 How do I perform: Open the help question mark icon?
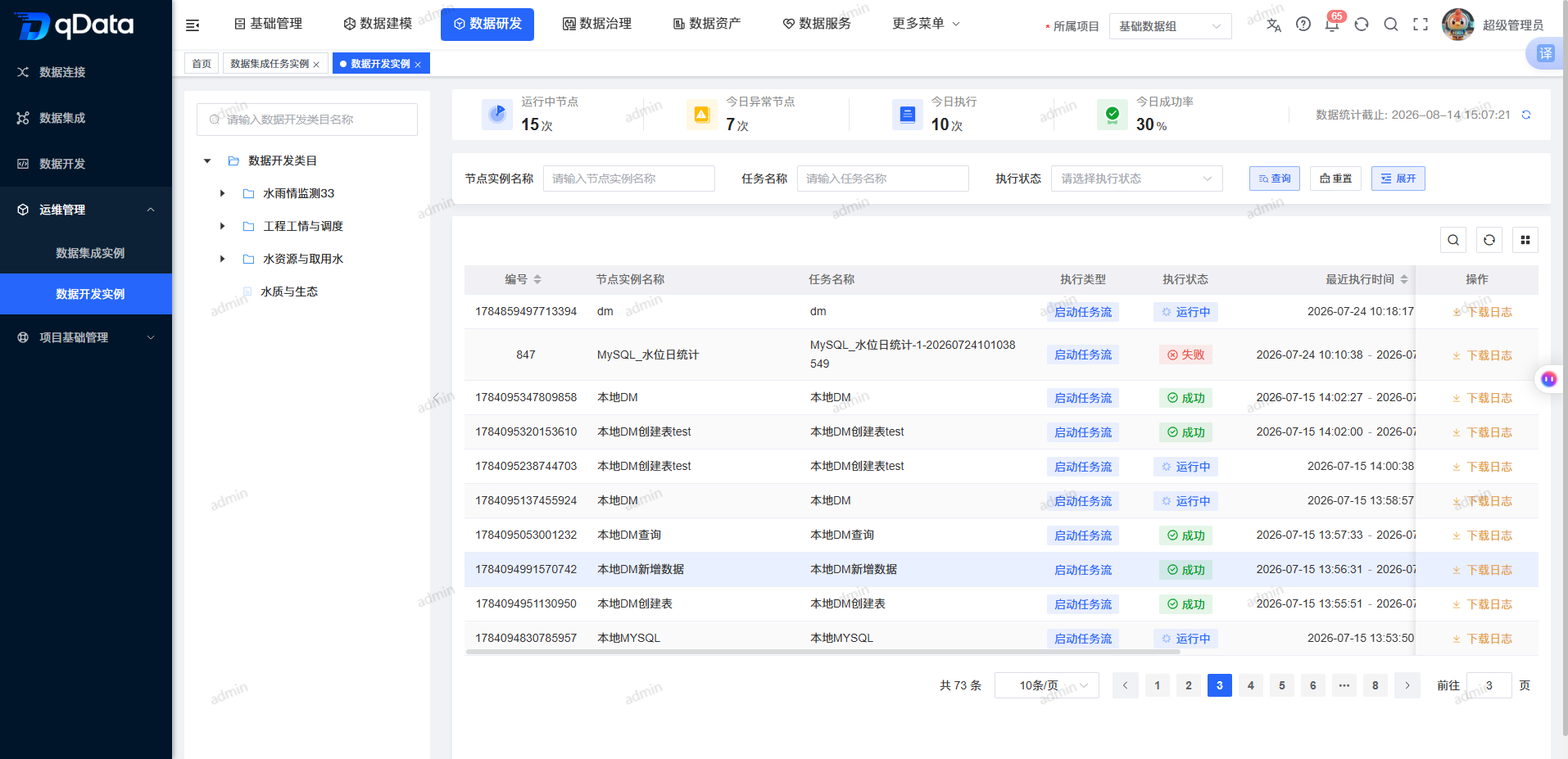1303,25
